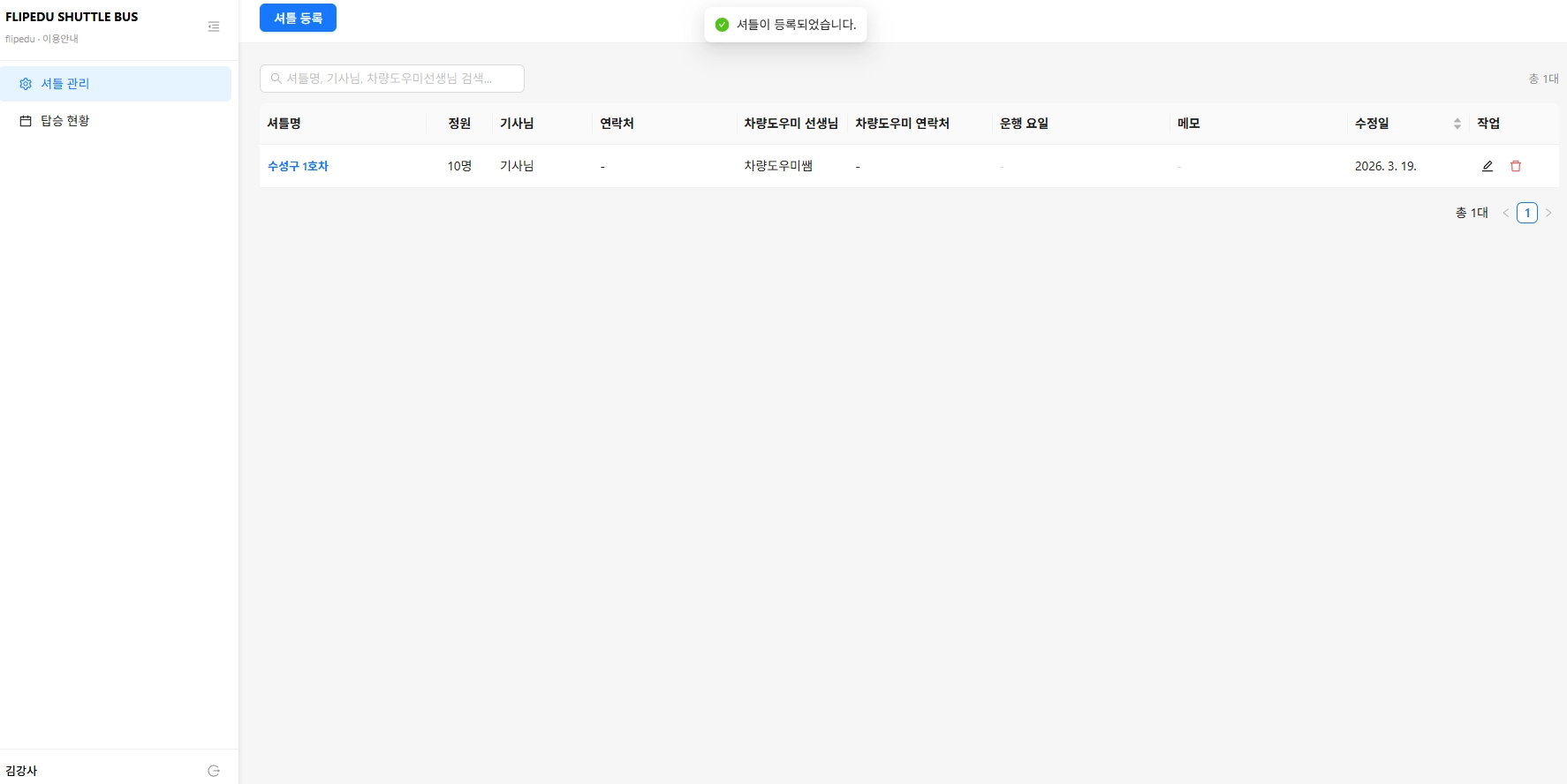Select page 1 in the pagination
The image size is (1567, 784).
point(1527,213)
